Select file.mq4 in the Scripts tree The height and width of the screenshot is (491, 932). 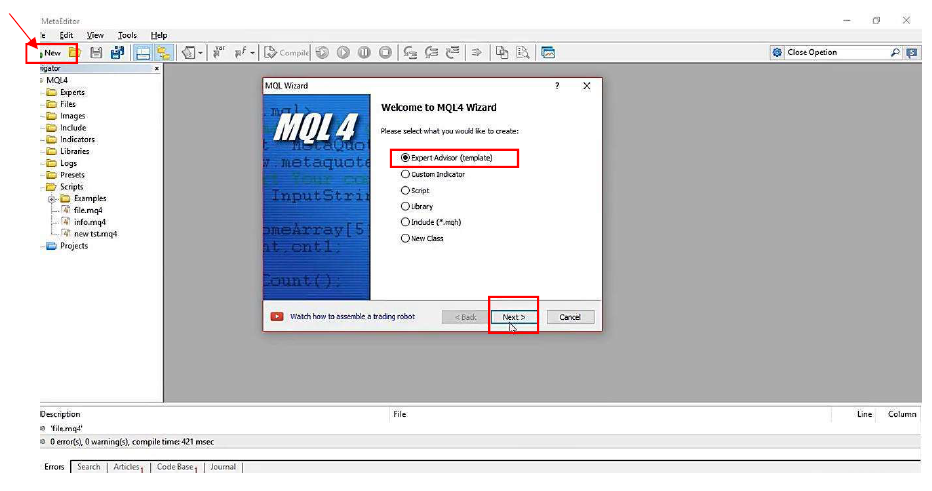88,210
